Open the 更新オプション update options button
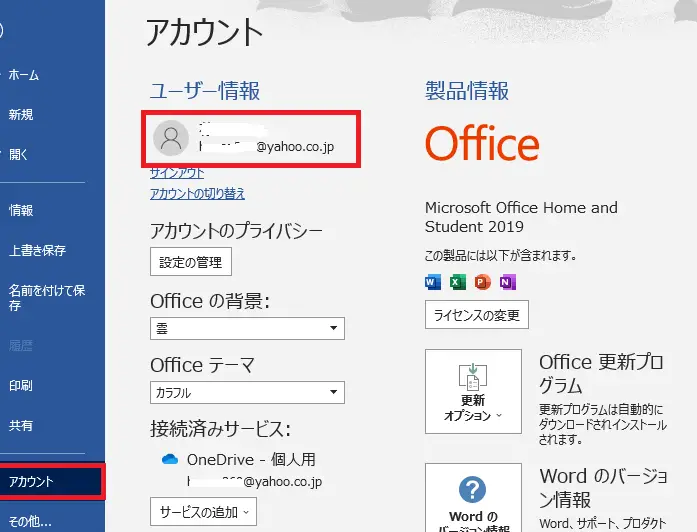The image size is (697, 532). coord(473,391)
